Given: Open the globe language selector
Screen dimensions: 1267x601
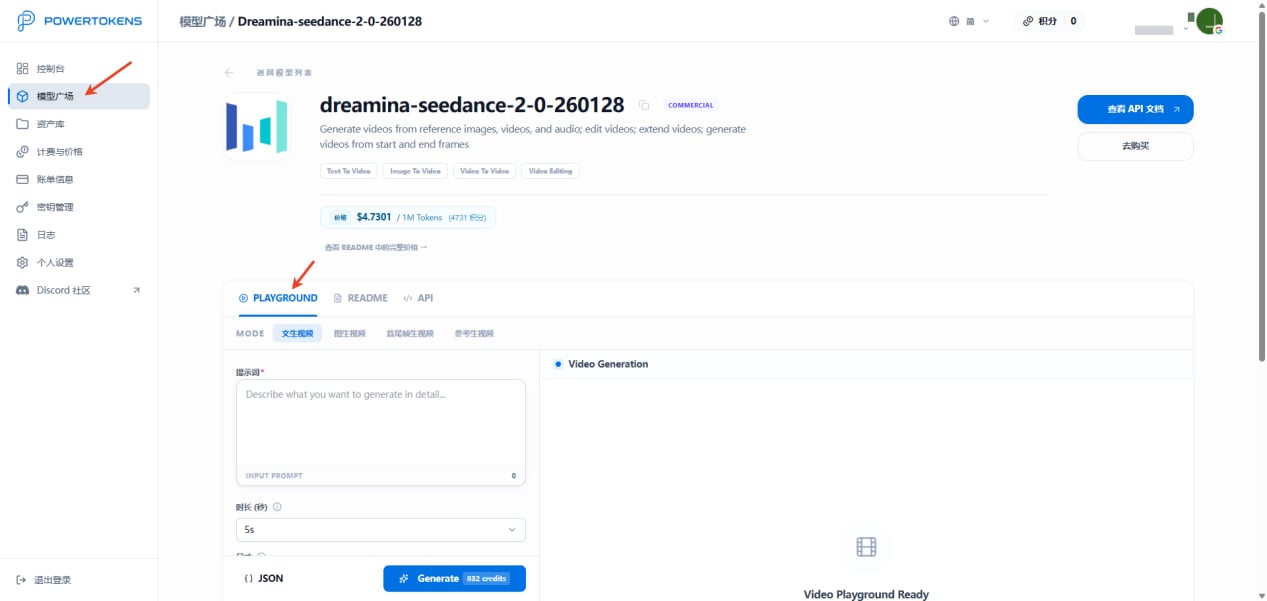Looking at the screenshot, I should point(968,21).
